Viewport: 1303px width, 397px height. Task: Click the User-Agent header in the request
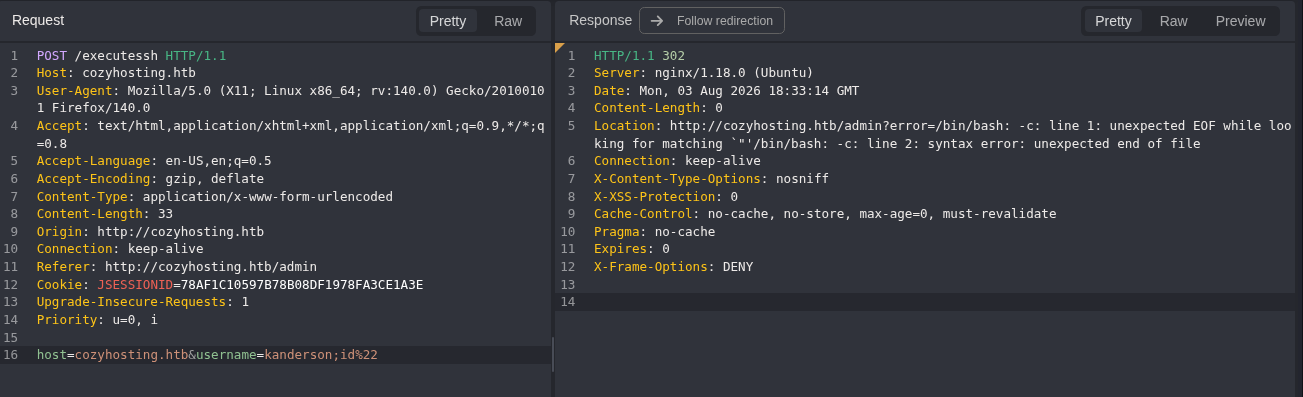[x=290, y=99]
